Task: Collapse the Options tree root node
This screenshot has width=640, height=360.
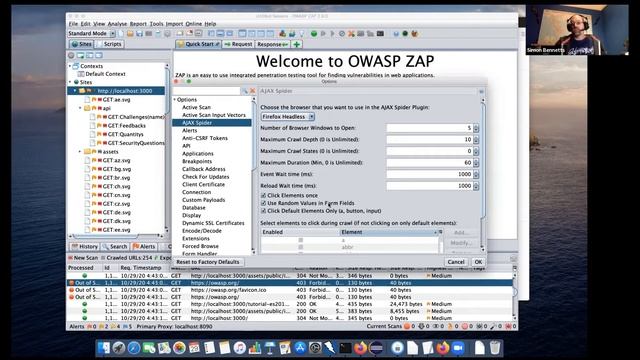Action: 175,100
